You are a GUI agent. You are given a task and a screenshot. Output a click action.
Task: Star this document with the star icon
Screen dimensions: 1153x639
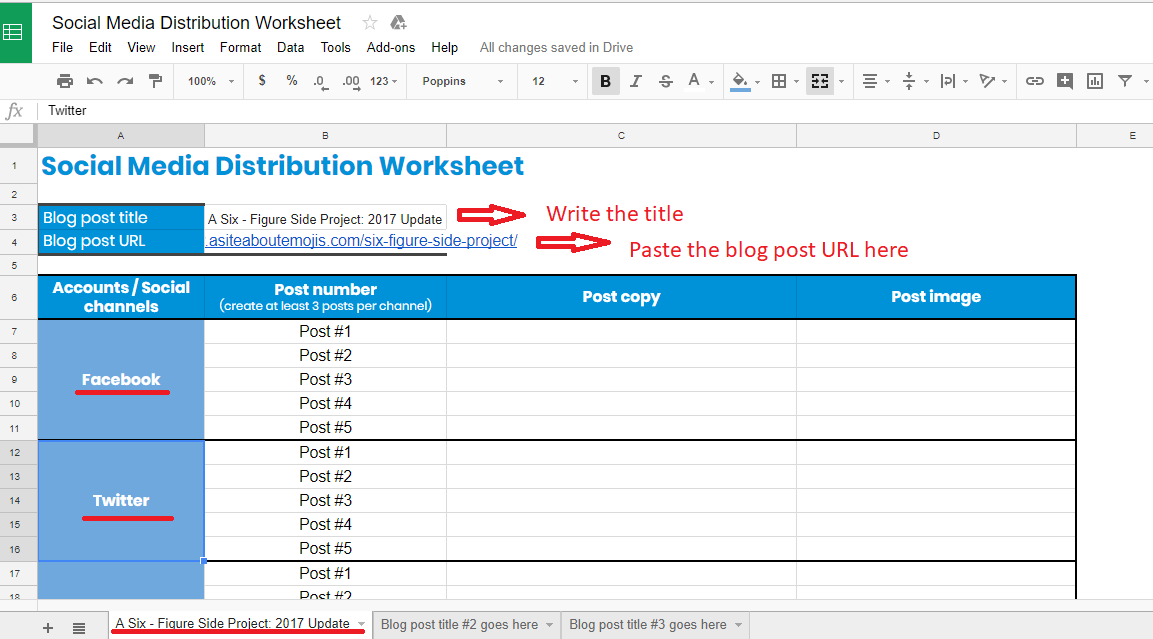click(370, 23)
